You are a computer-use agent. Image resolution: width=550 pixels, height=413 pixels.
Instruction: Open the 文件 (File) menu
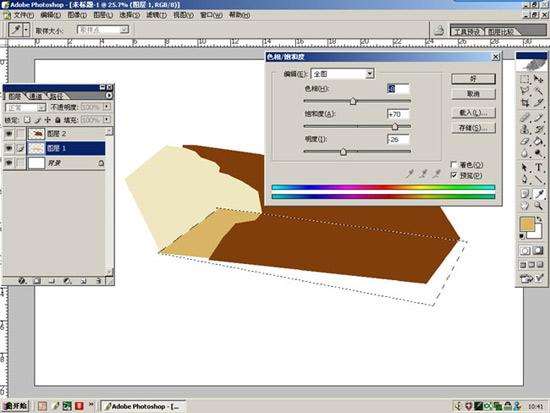(23, 15)
